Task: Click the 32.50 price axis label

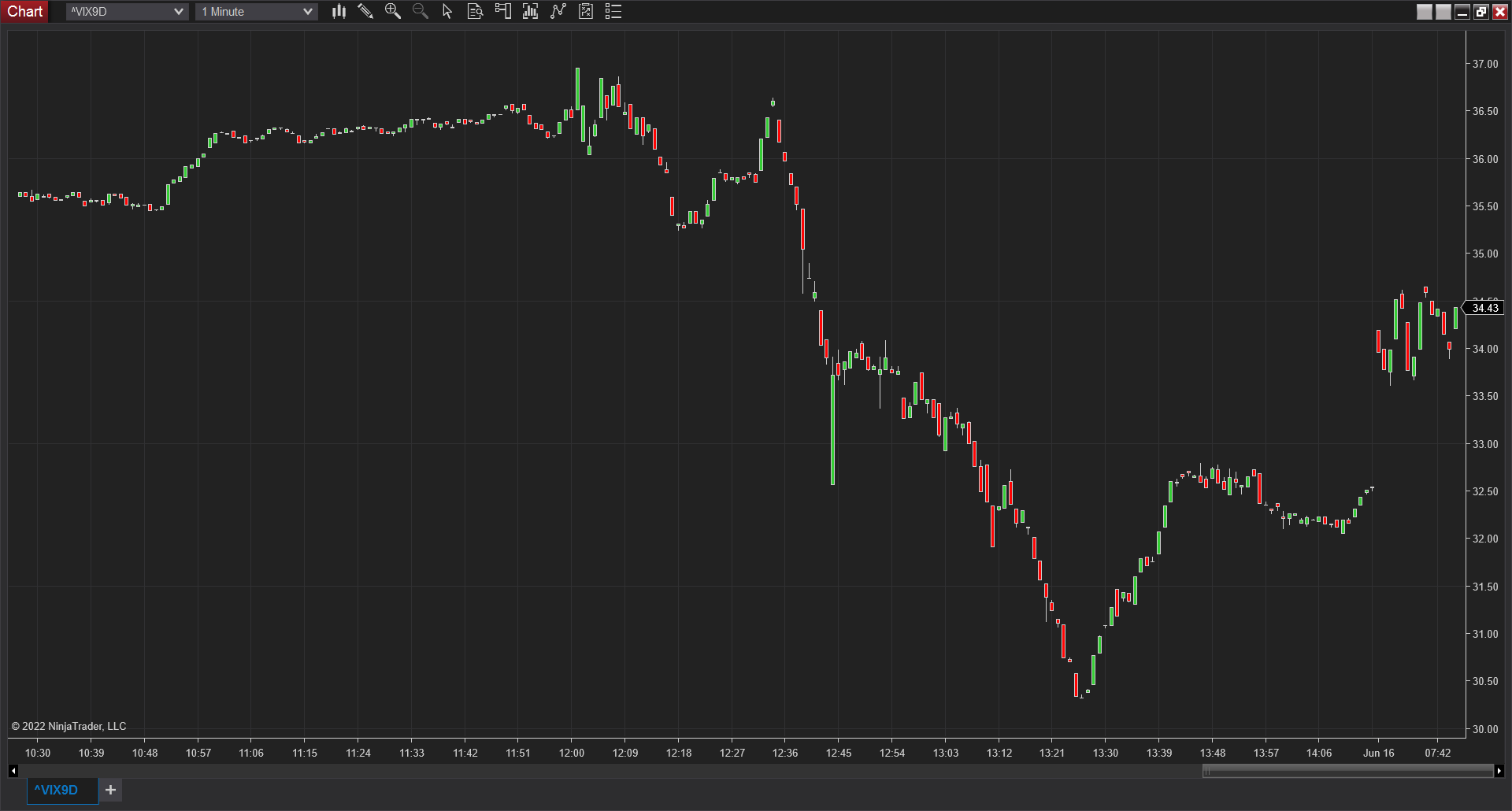Action: tap(1485, 491)
